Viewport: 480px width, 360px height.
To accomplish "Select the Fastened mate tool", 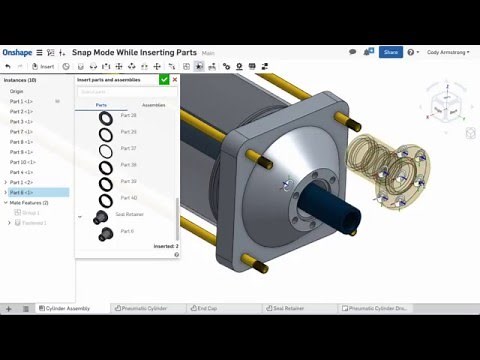I will [x=81, y=67].
